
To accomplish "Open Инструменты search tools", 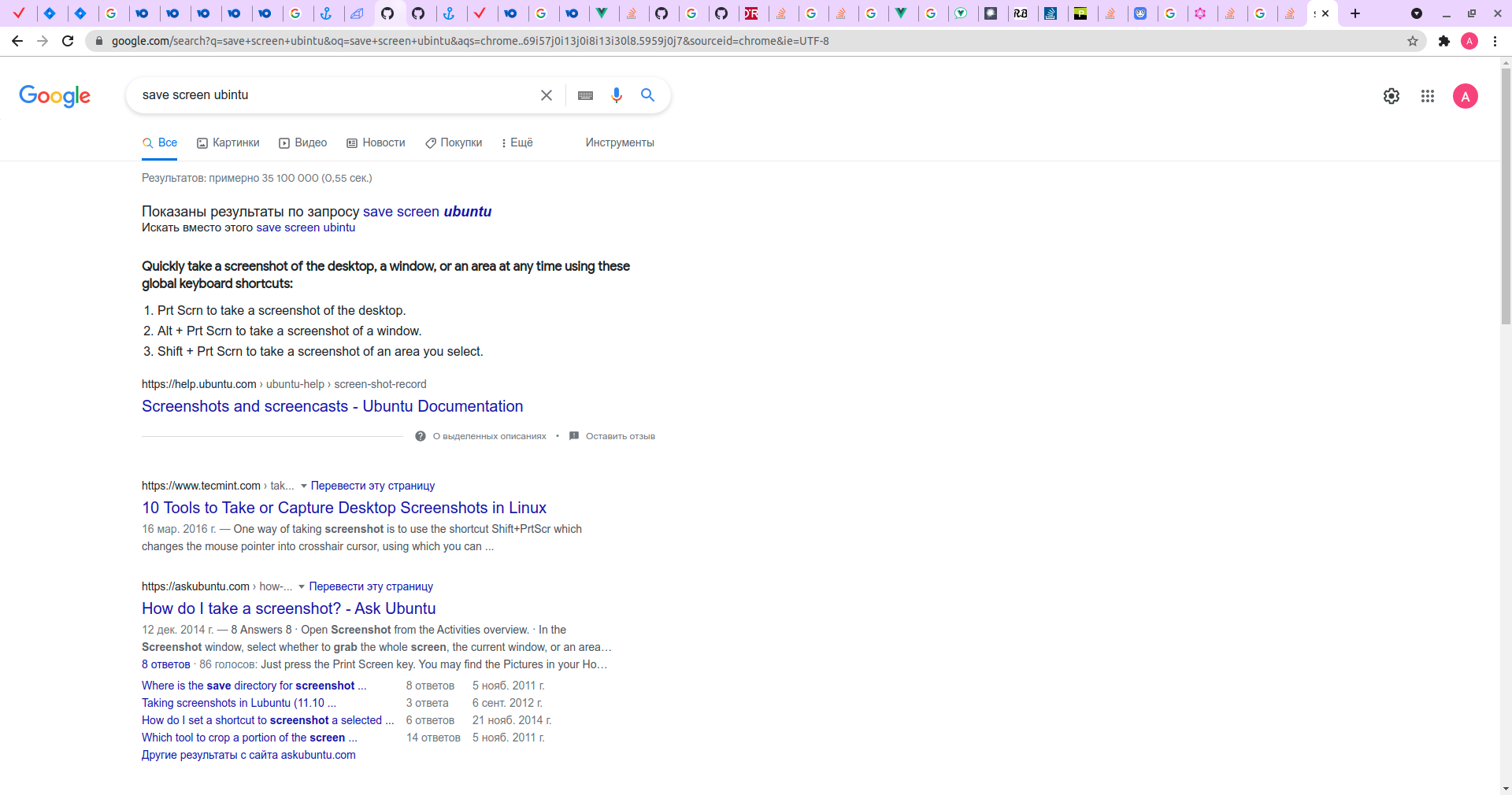I will click(x=620, y=142).
